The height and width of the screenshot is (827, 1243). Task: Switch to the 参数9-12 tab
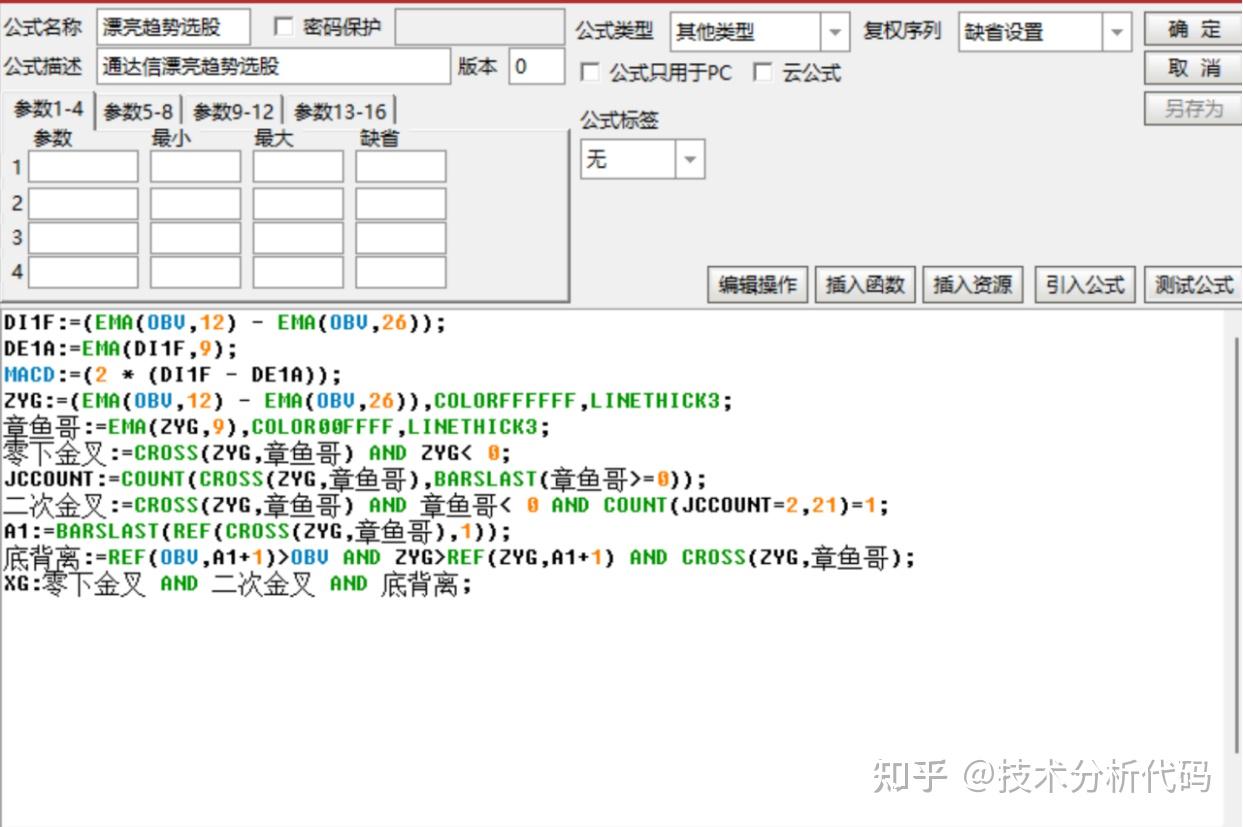coord(233,112)
